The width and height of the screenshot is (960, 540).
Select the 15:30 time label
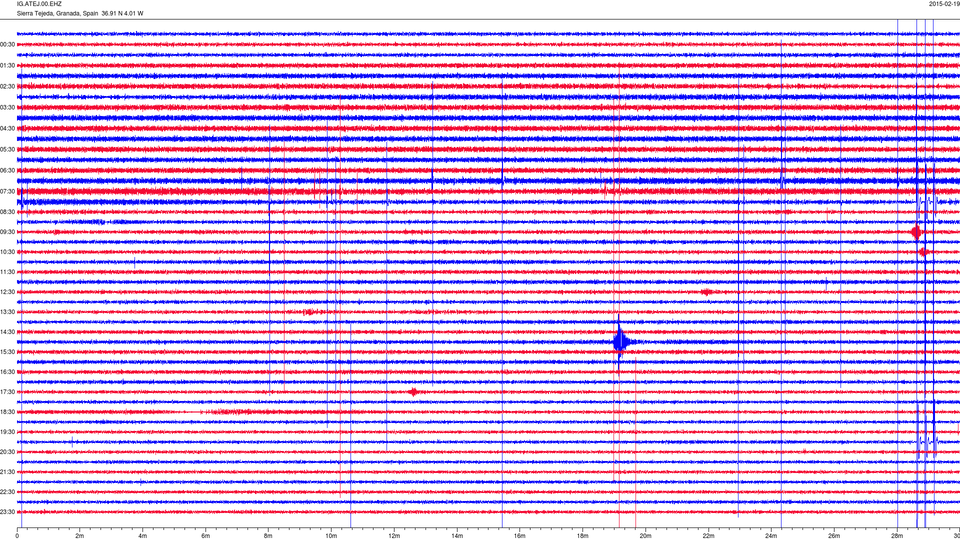pyautogui.click(x=7, y=352)
